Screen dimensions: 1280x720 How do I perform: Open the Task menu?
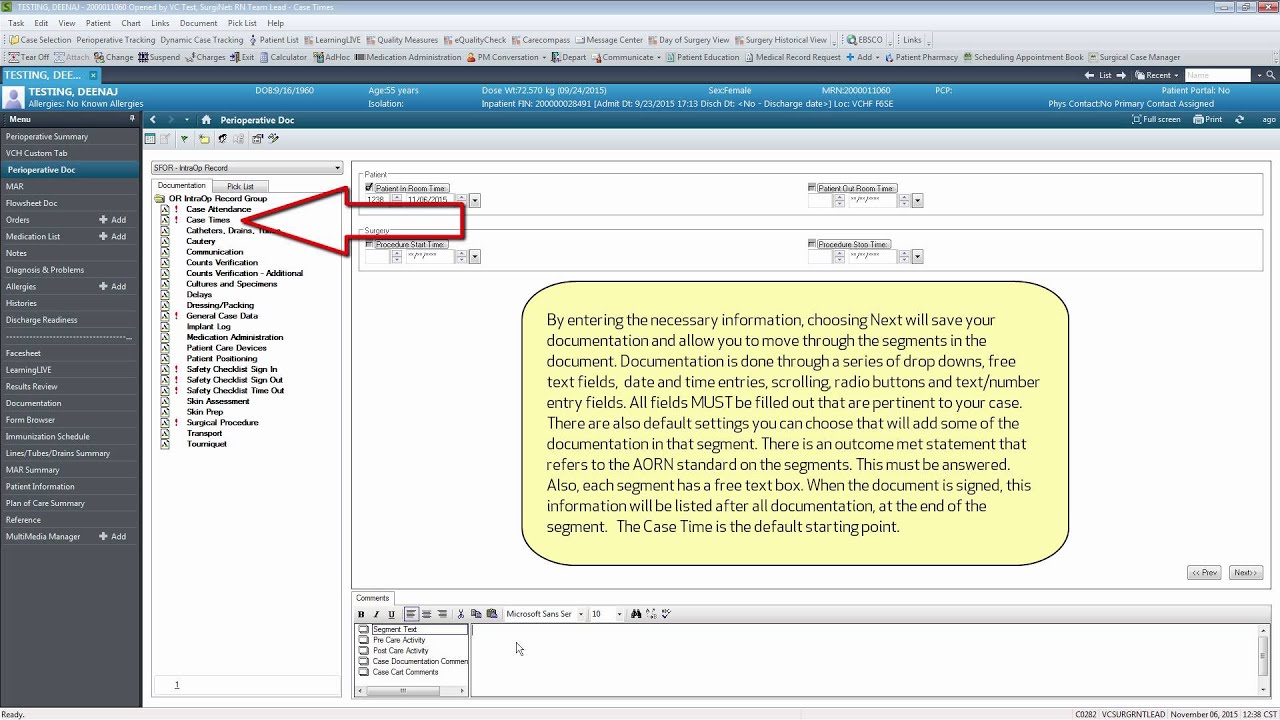point(16,23)
